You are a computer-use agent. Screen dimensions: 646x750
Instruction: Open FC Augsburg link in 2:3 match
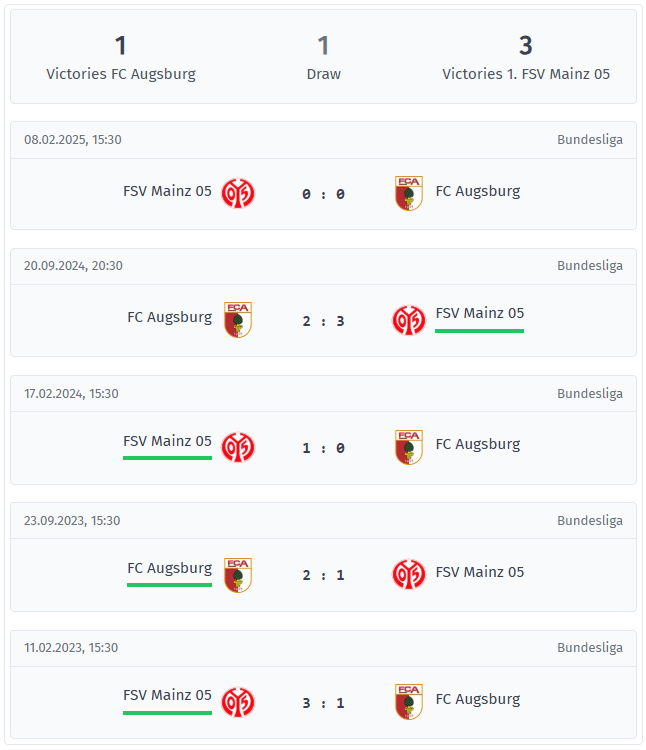coord(169,317)
